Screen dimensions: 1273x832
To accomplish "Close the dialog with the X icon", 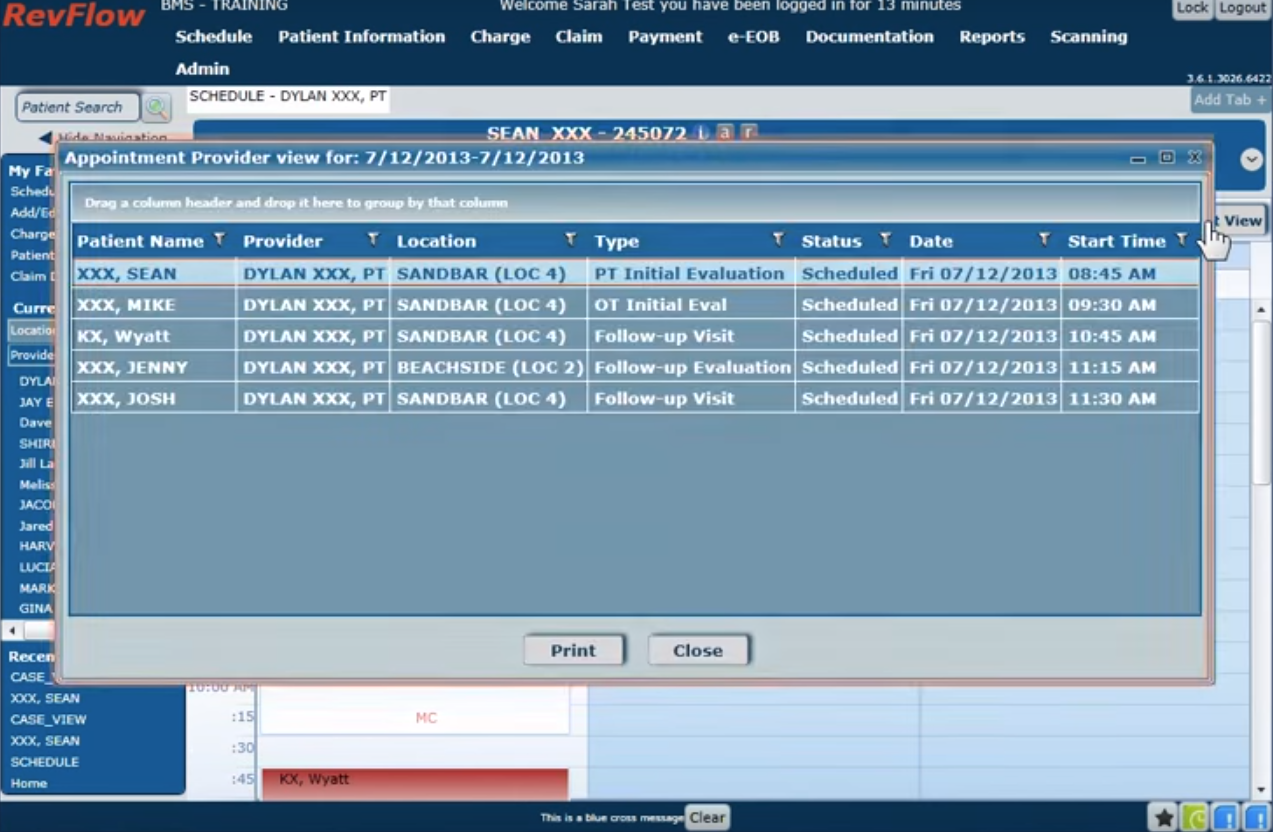I will [x=1194, y=158].
